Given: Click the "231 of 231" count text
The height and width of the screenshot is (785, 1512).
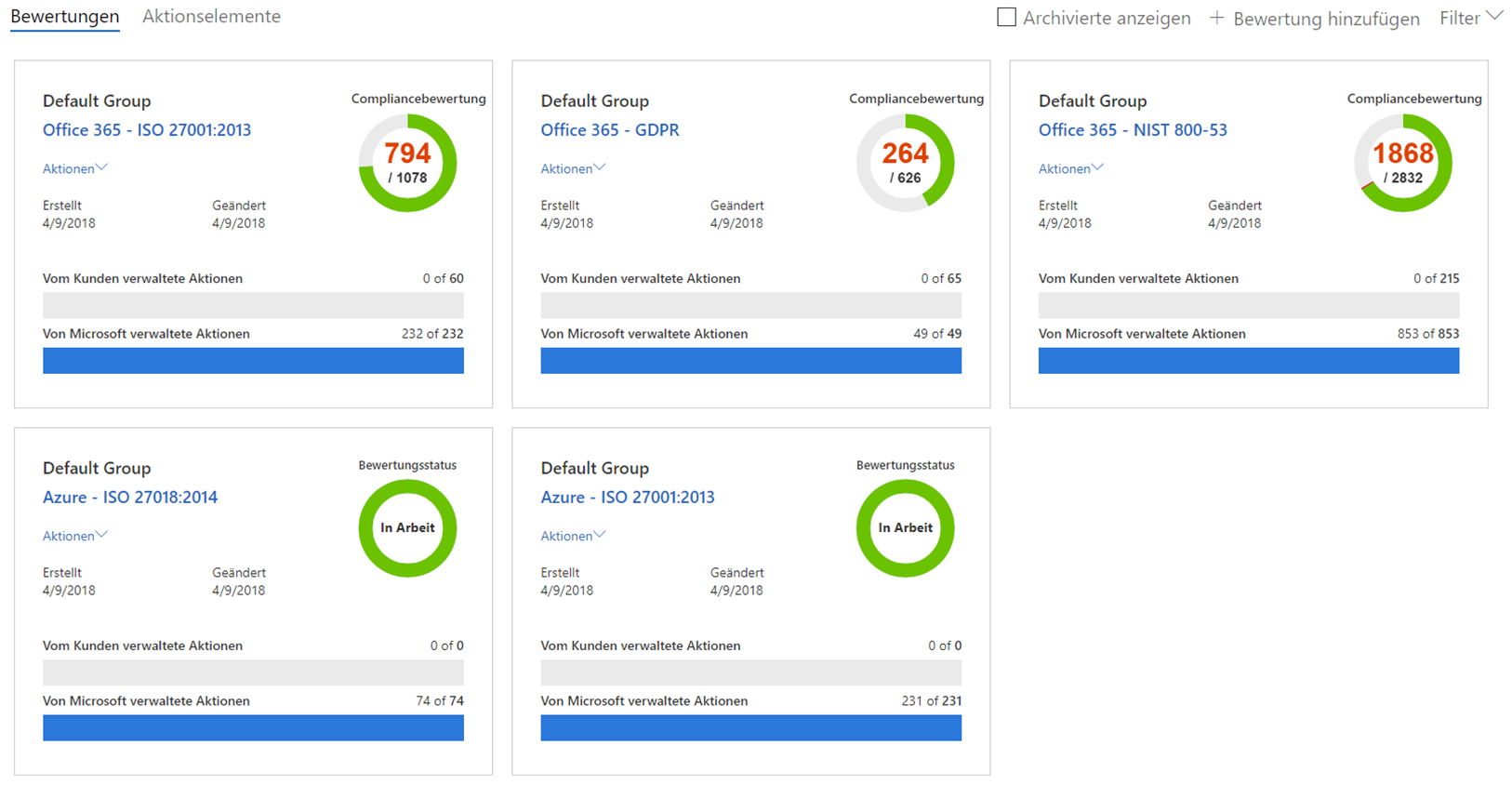Looking at the screenshot, I should pyautogui.click(x=932, y=701).
